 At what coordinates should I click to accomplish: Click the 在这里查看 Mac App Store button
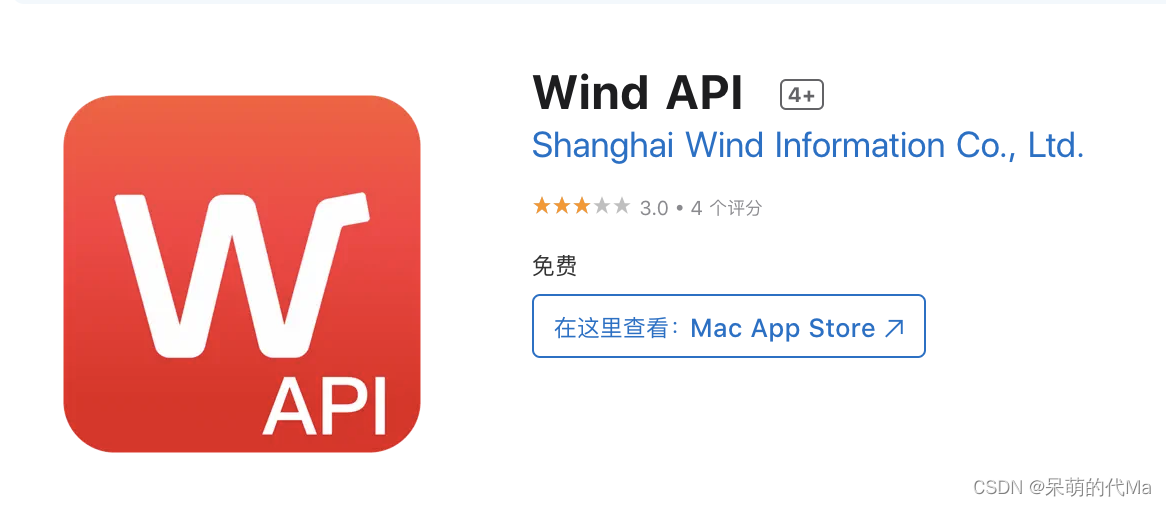[x=729, y=326]
